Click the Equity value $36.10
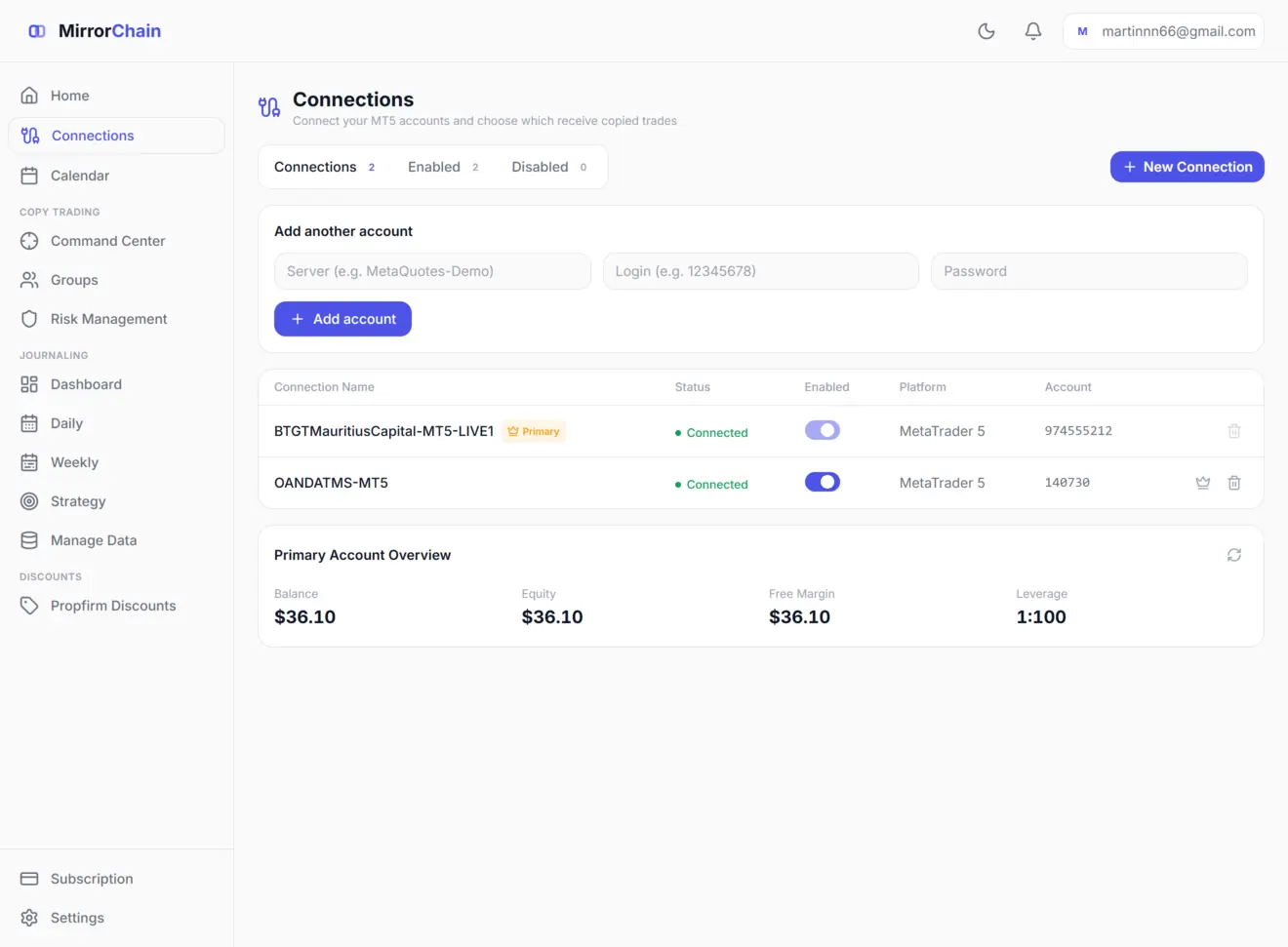Screen dimensions: 1288x947 pyautogui.click(x=552, y=616)
